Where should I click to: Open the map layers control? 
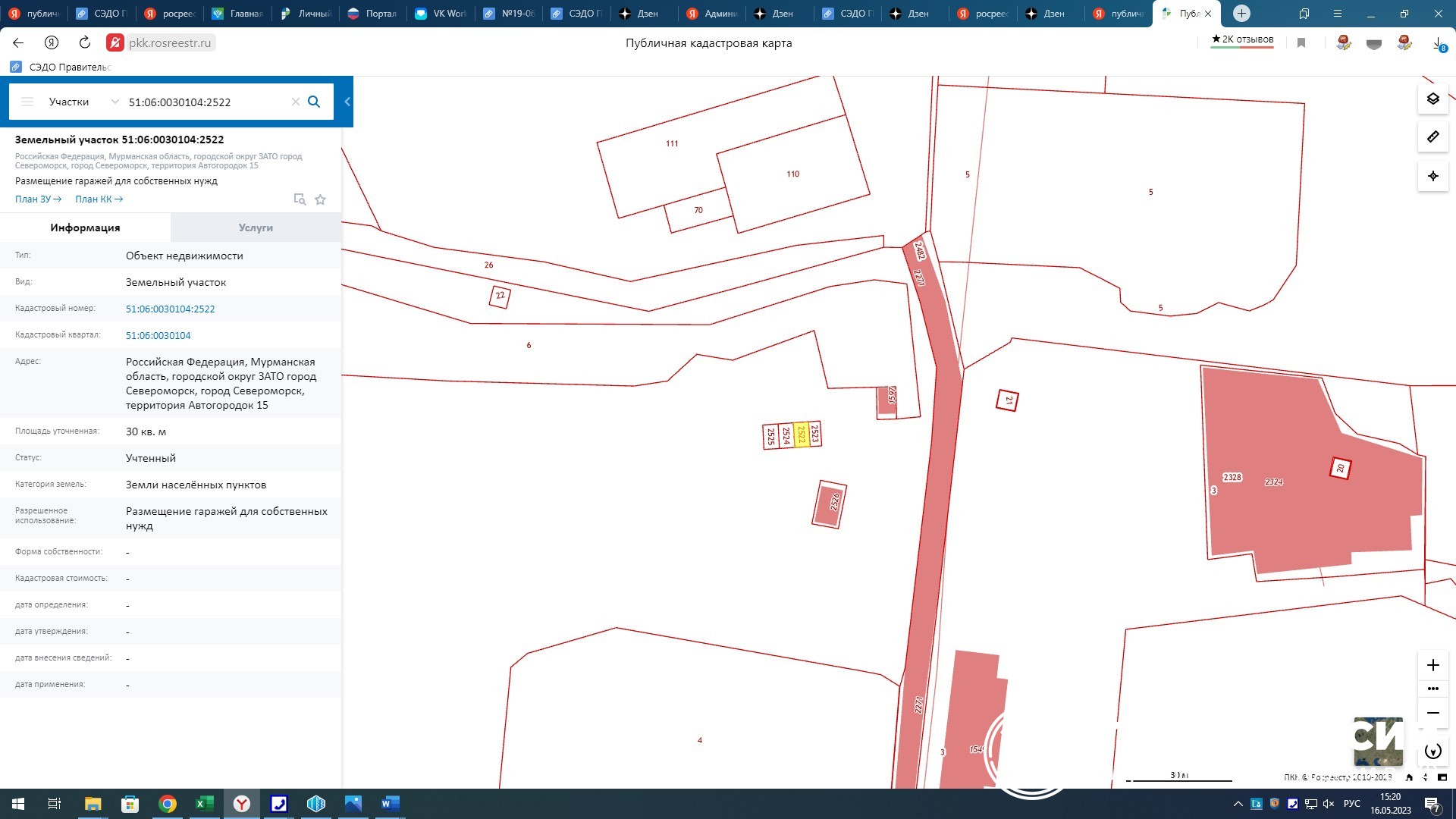point(1432,99)
